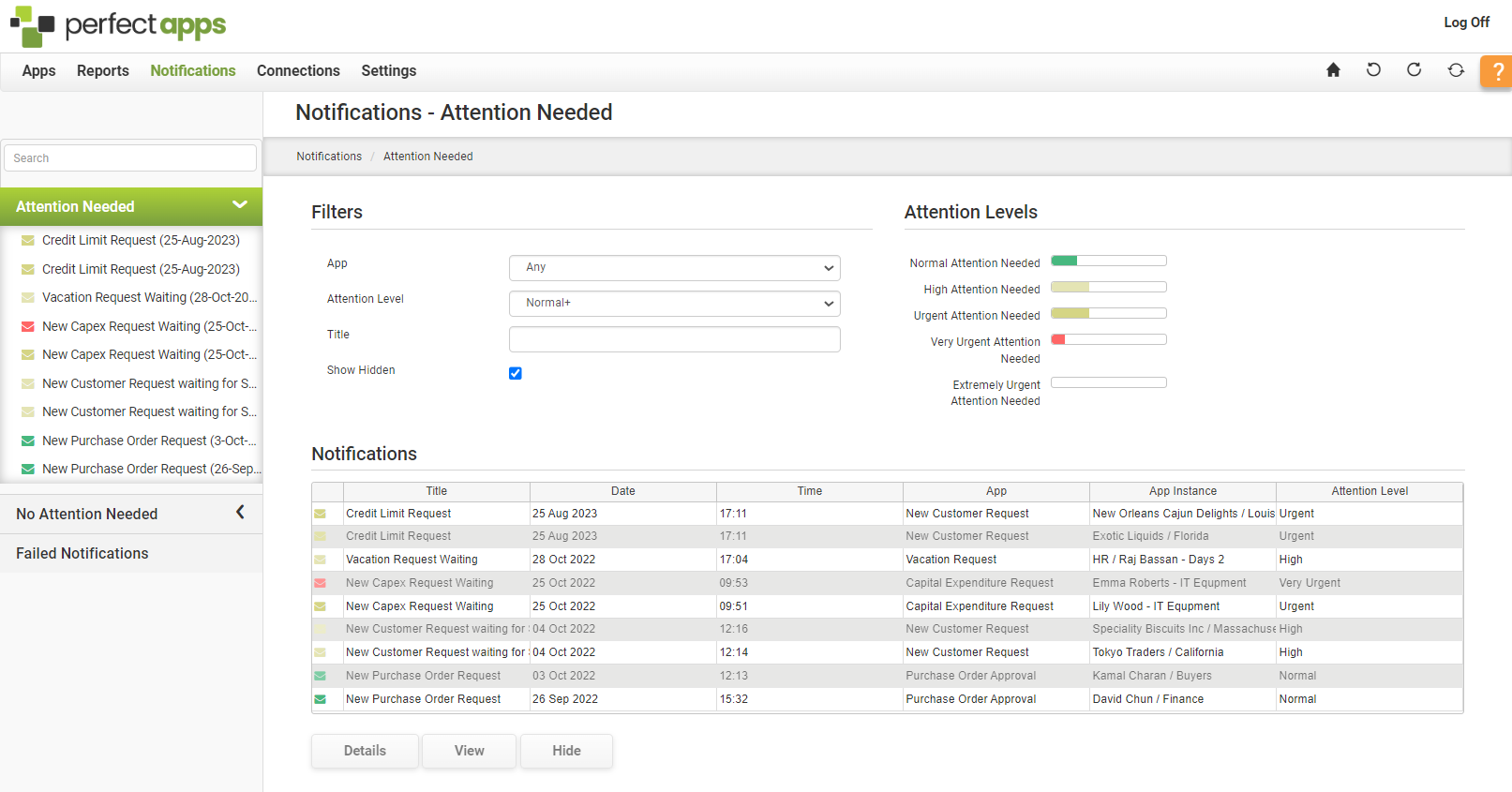Screen dimensions: 1512x792
Task: Click the clockwise redo arrow icon
Action: (x=1414, y=70)
